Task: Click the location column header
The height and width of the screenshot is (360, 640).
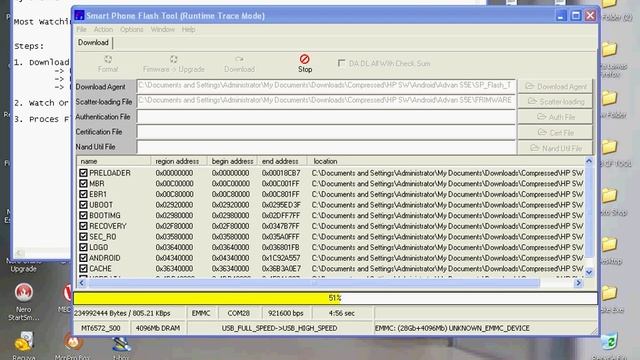Action: coord(446,161)
